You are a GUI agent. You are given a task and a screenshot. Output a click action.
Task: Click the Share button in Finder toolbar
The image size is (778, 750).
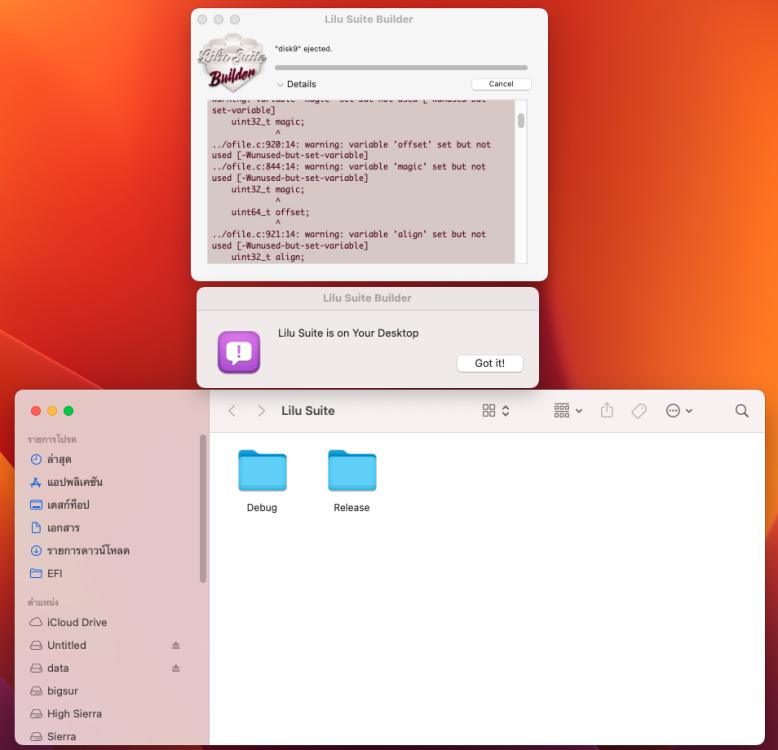pos(607,411)
